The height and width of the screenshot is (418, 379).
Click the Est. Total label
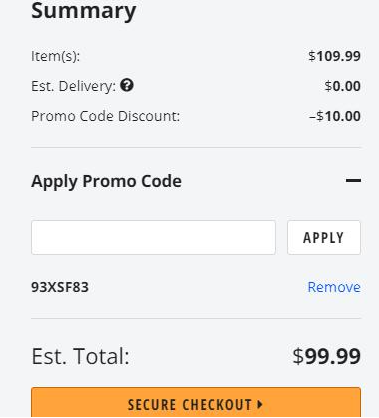coord(80,356)
